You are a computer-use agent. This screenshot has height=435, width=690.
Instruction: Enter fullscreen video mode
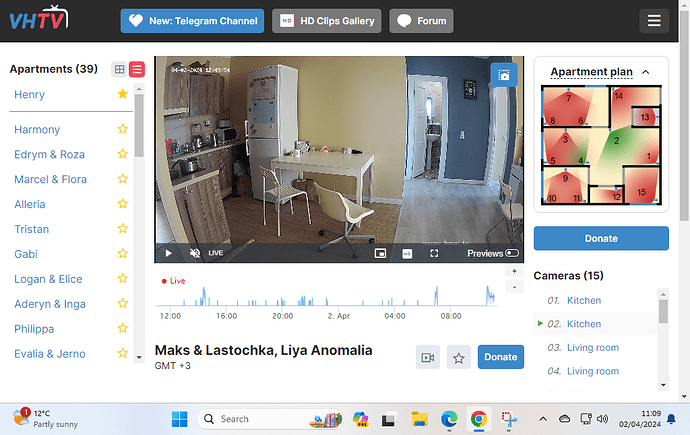433,254
